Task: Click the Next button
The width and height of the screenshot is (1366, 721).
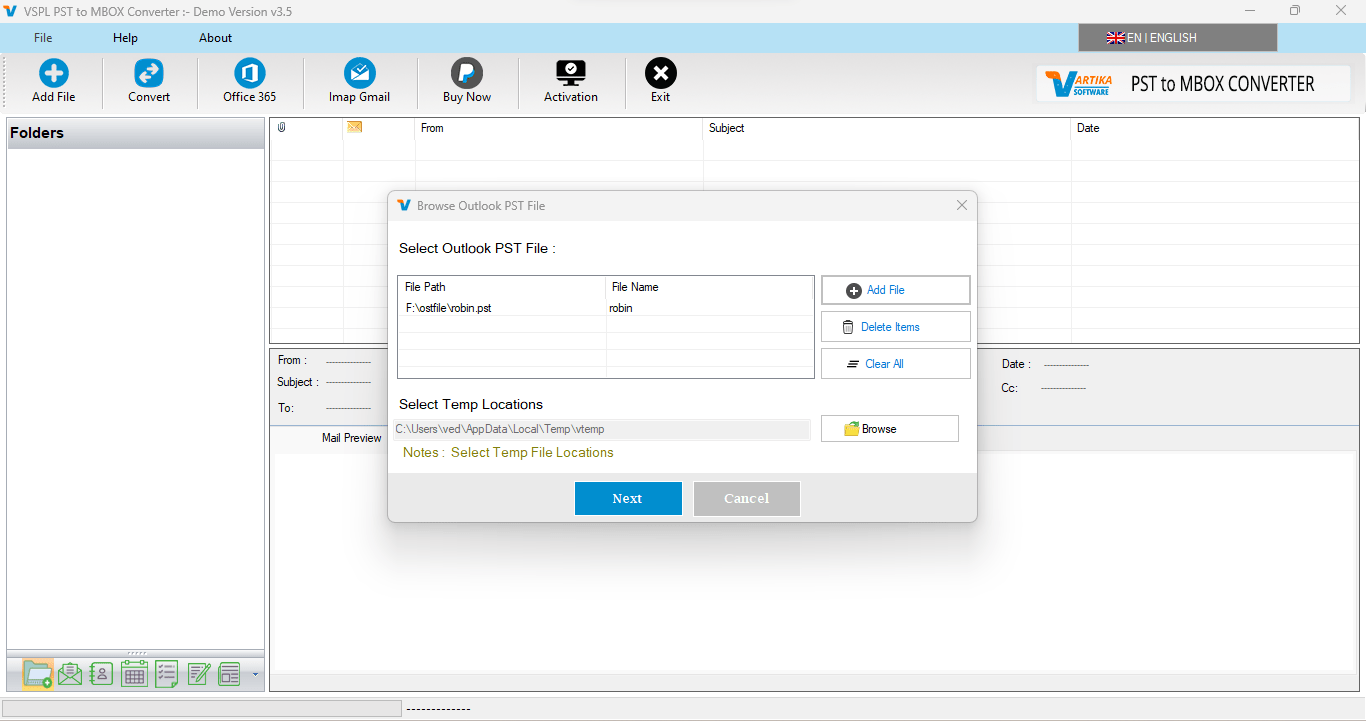Action: click(x=628, y=498)
